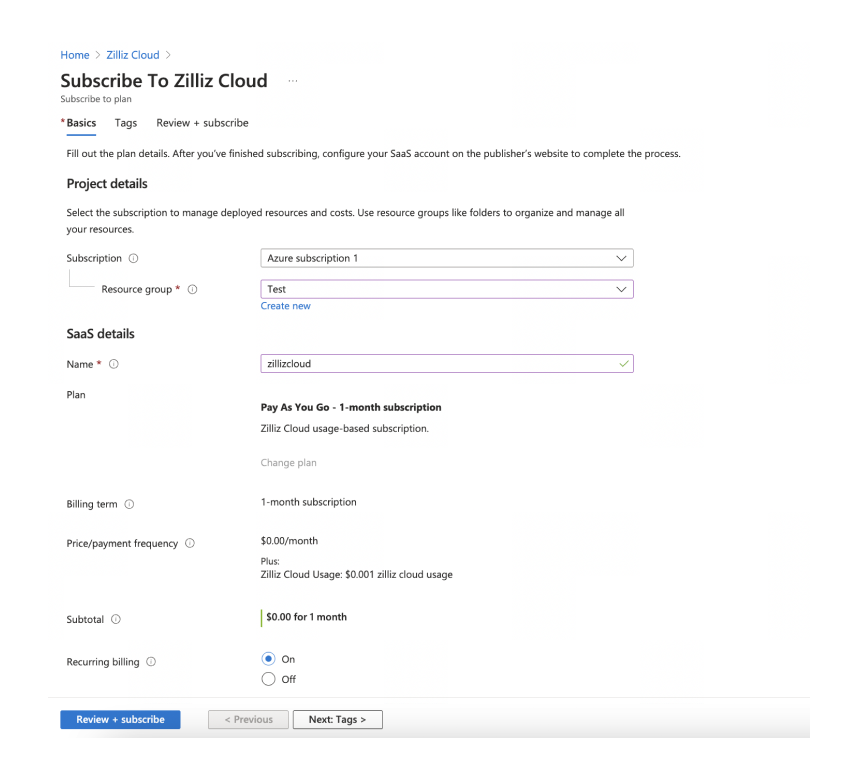Image resolution: width=858 pixels, height=777 pixels.
Task: Click the Recurring billing info icon
Action: (151, 661)
